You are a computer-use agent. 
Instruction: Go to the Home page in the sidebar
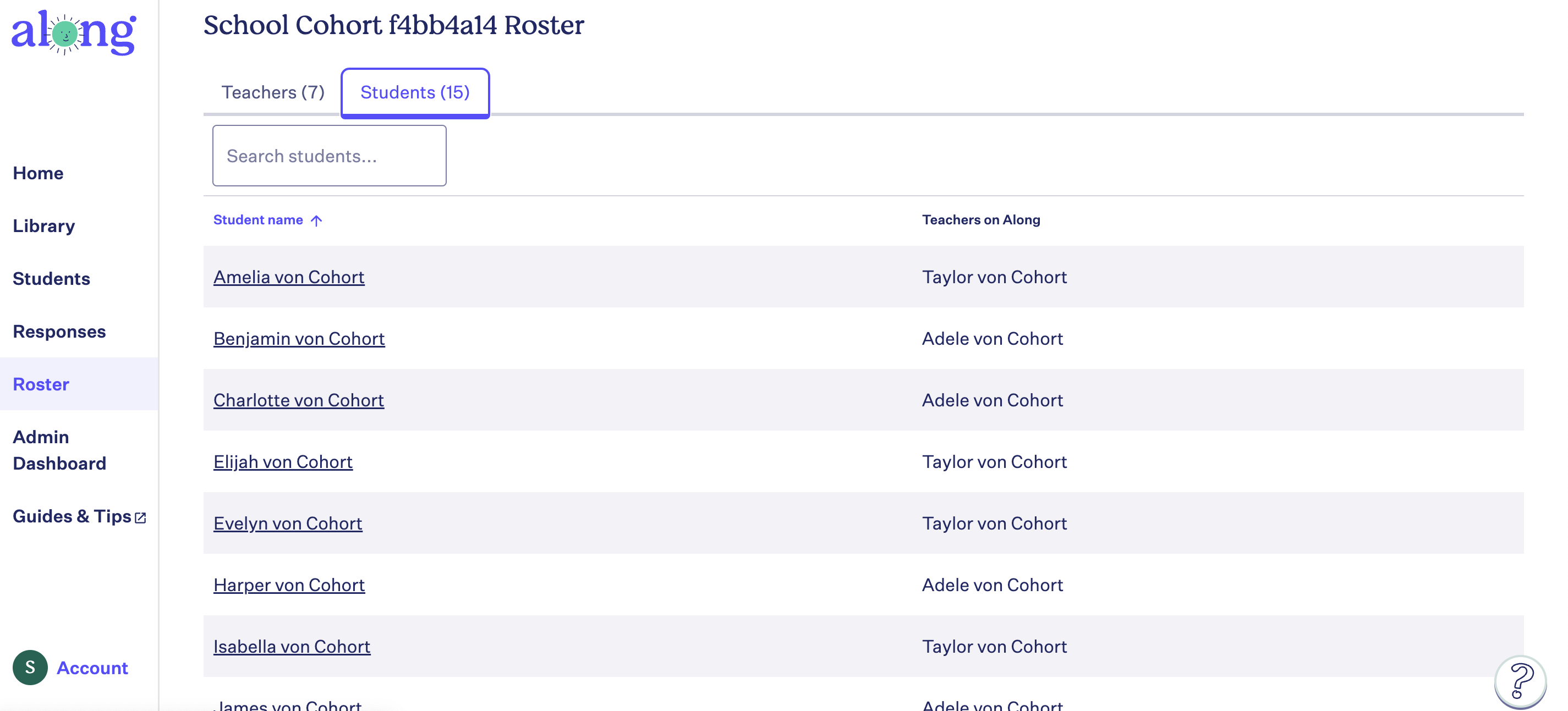click(39, 173)
